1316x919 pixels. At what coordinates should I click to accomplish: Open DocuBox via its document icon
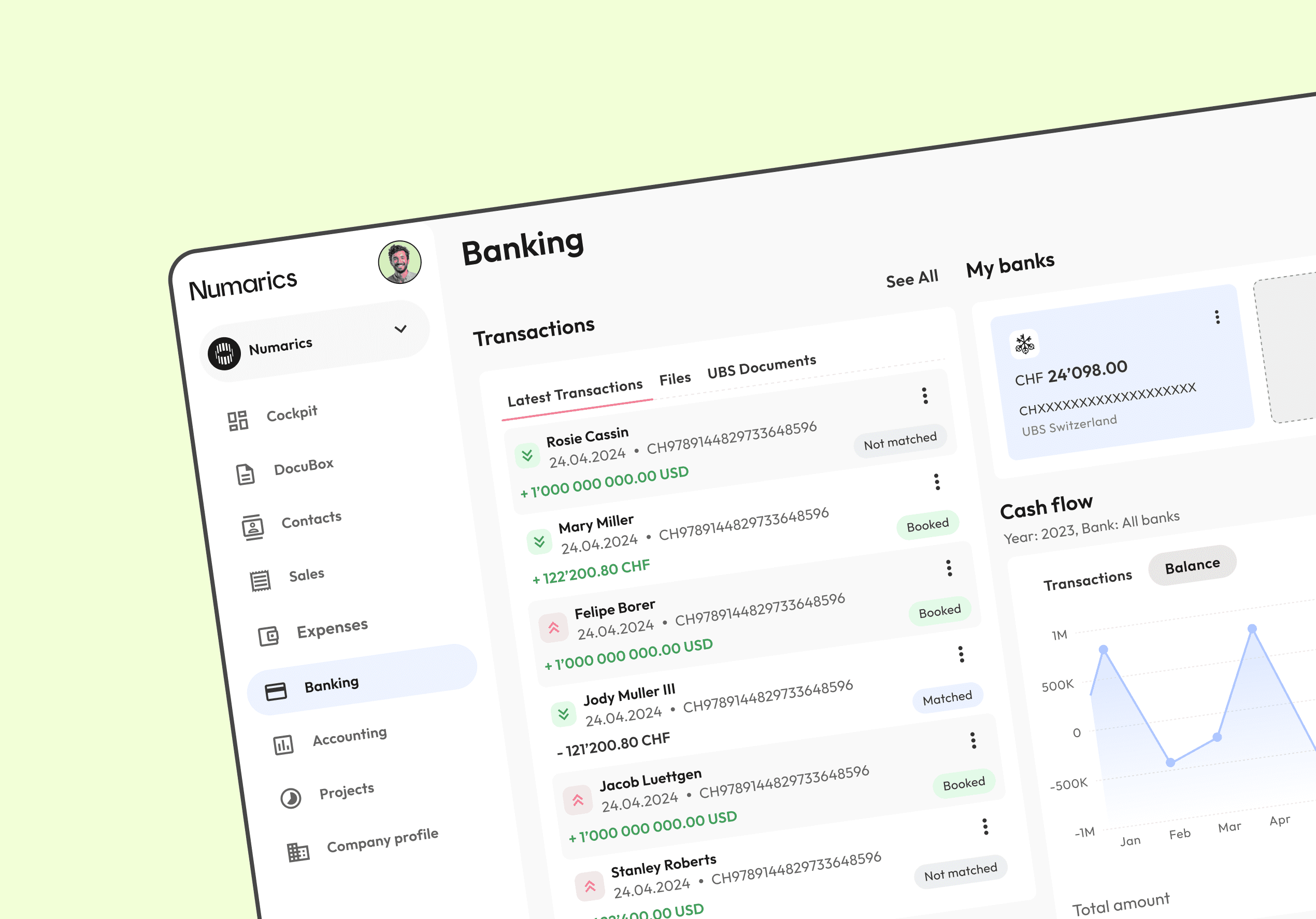[245, 475]
